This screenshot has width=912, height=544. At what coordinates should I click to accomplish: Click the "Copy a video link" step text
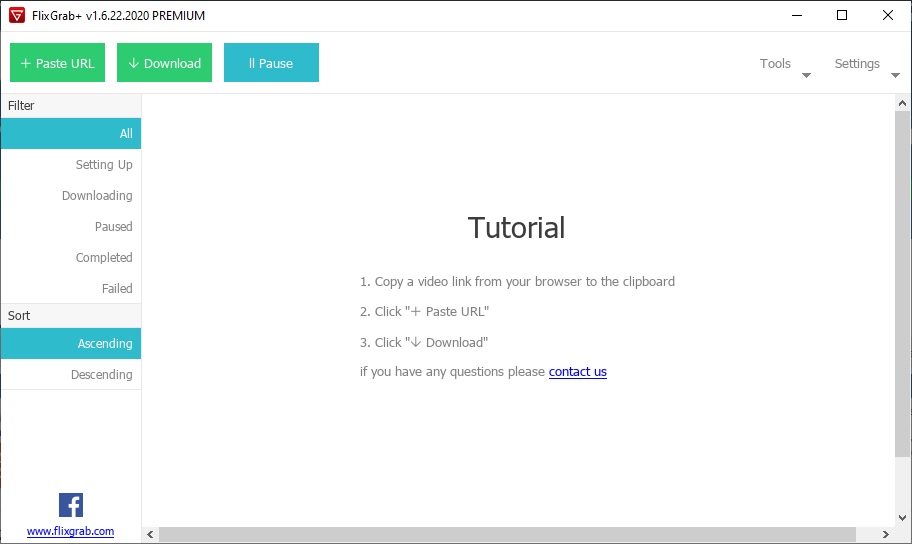[x=517, y=282]
